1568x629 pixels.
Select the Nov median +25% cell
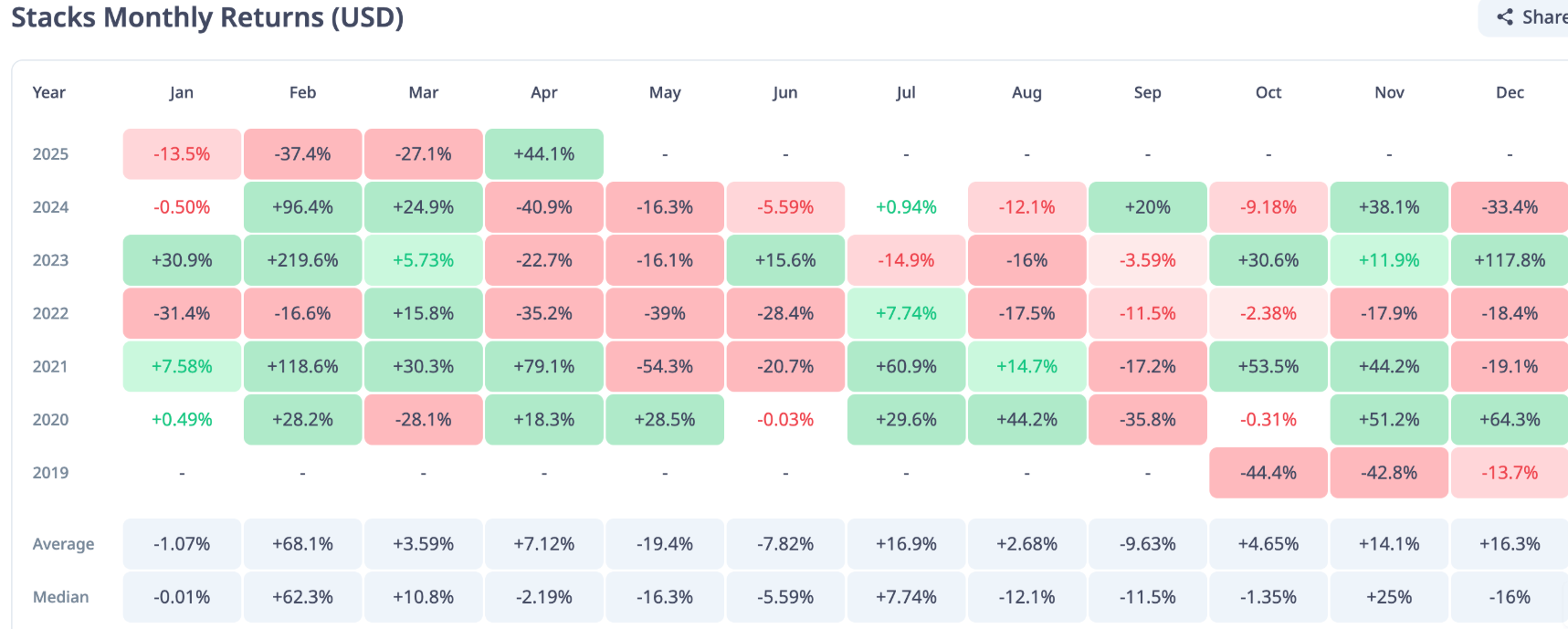pyautogui.click(x=1389, y=597)
